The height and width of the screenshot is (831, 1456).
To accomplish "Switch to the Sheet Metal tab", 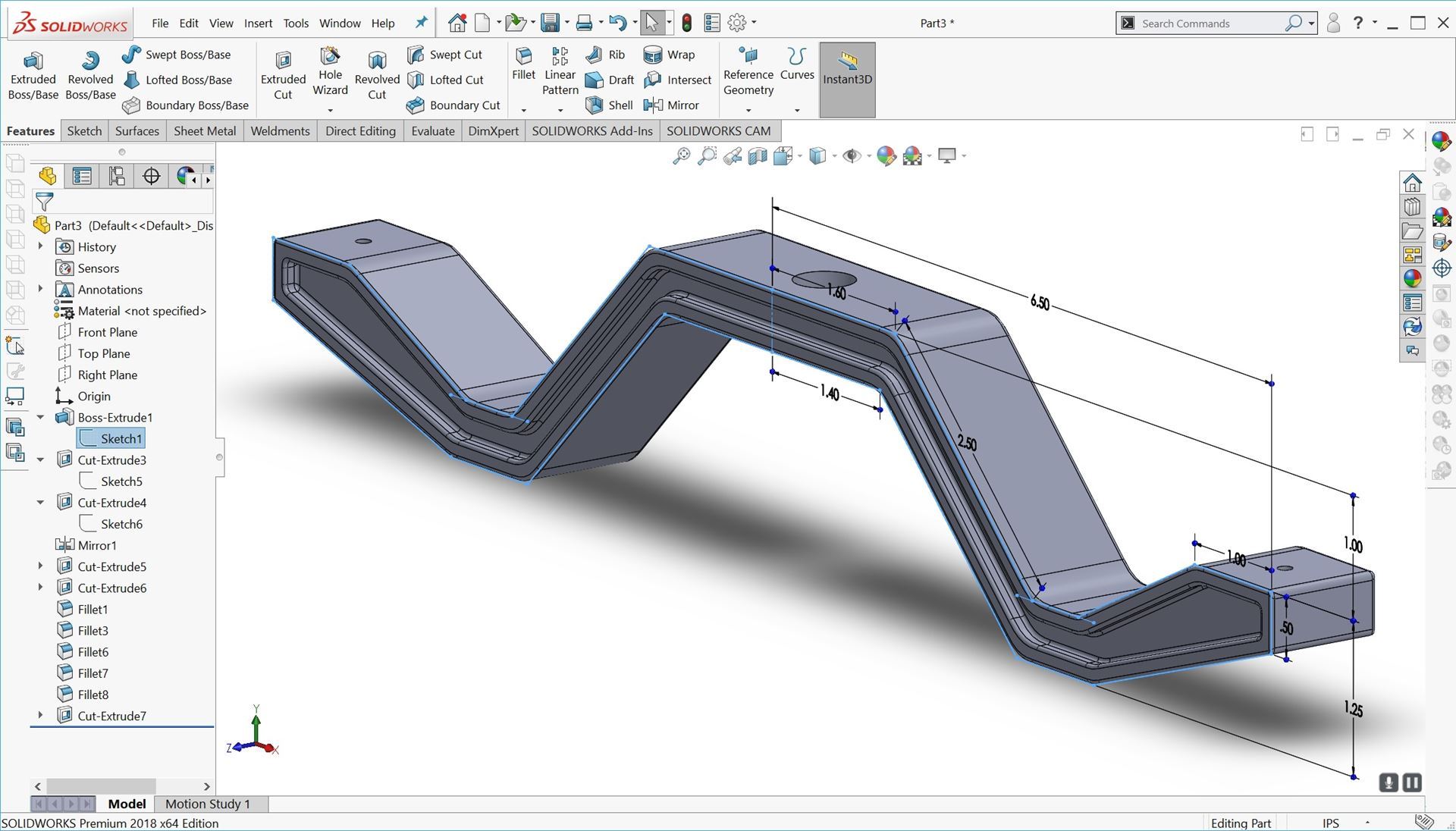I will pyautogui.click(x=204, y=130).
